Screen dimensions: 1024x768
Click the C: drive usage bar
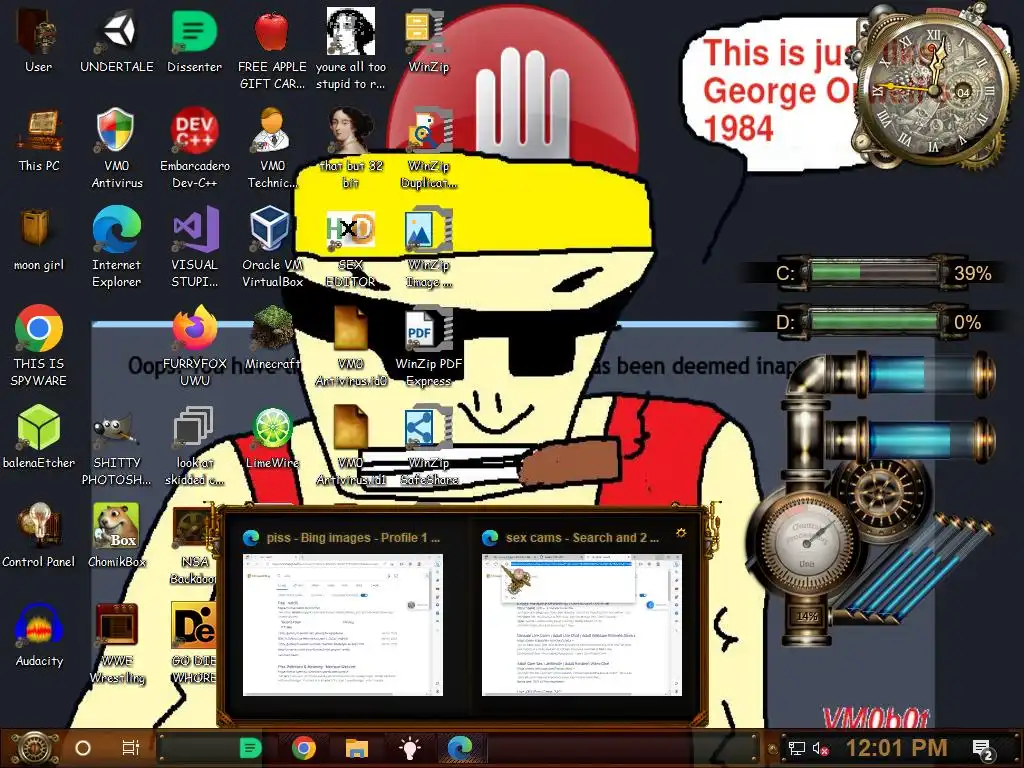click(x=875, y=272)
